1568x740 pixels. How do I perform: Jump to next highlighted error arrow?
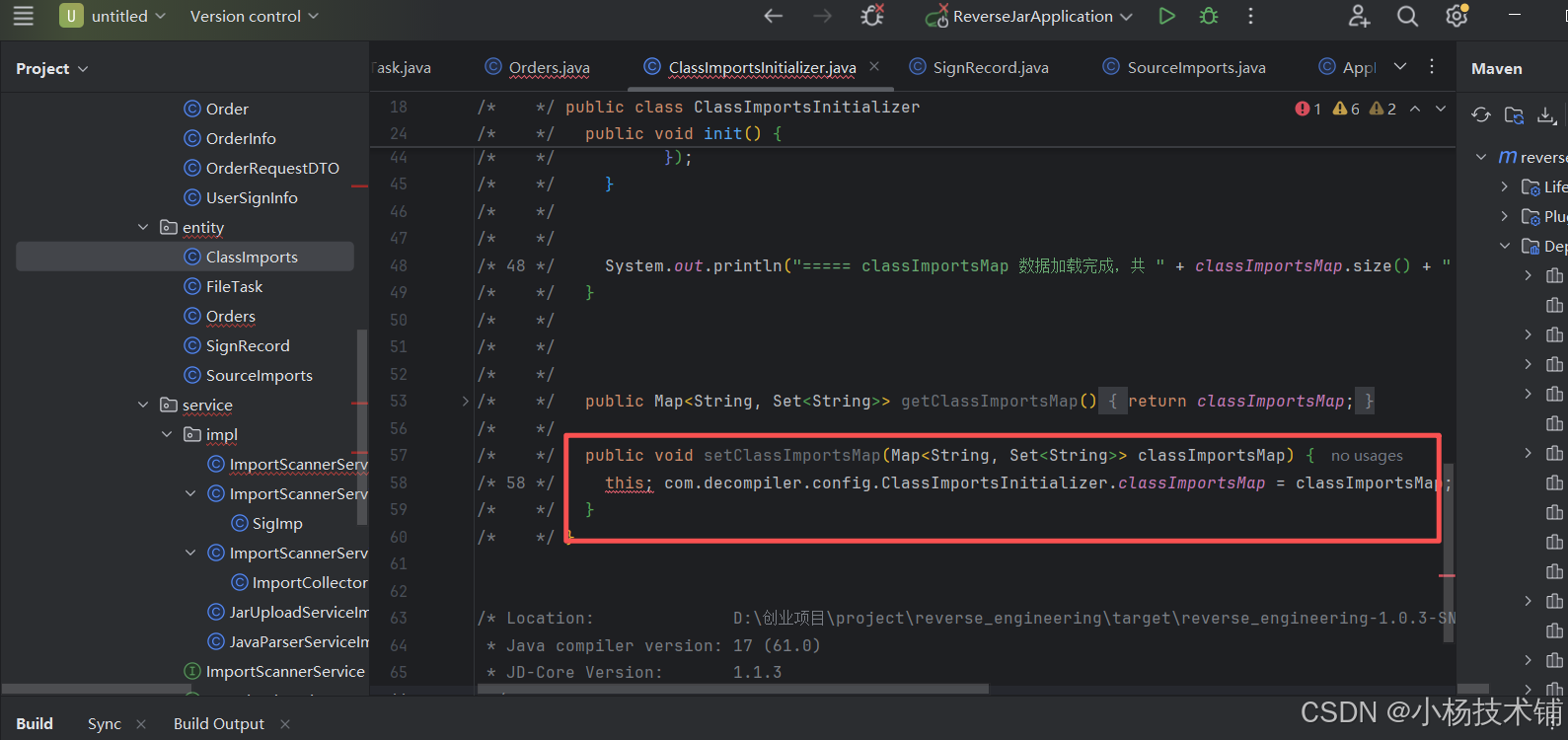(x=1441, y=109)
